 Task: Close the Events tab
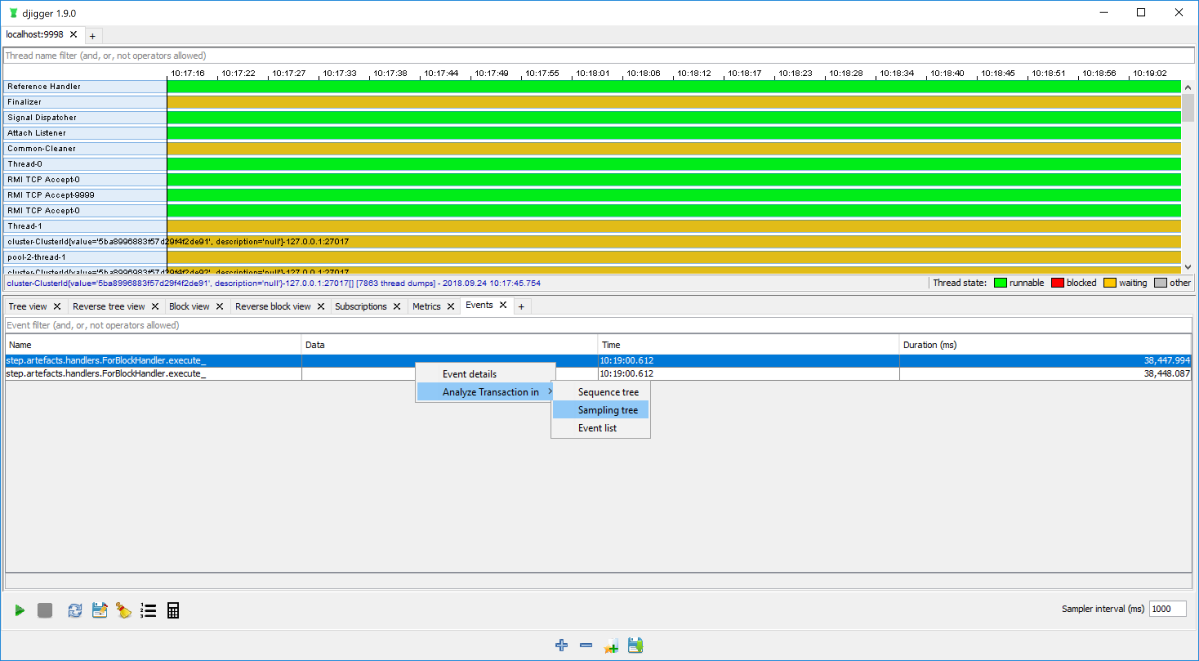503,305
